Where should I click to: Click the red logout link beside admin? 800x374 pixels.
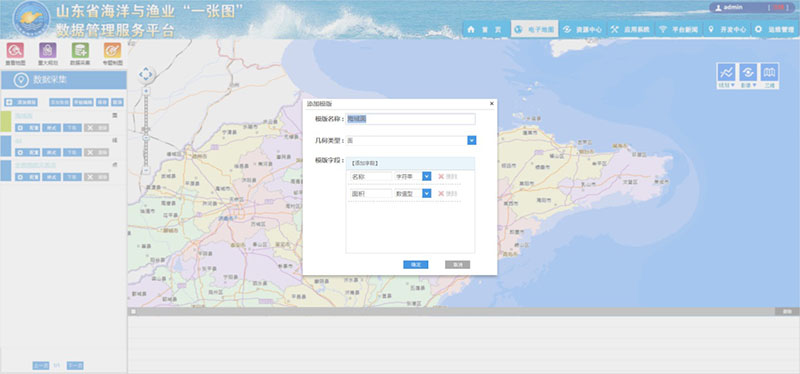778,8
